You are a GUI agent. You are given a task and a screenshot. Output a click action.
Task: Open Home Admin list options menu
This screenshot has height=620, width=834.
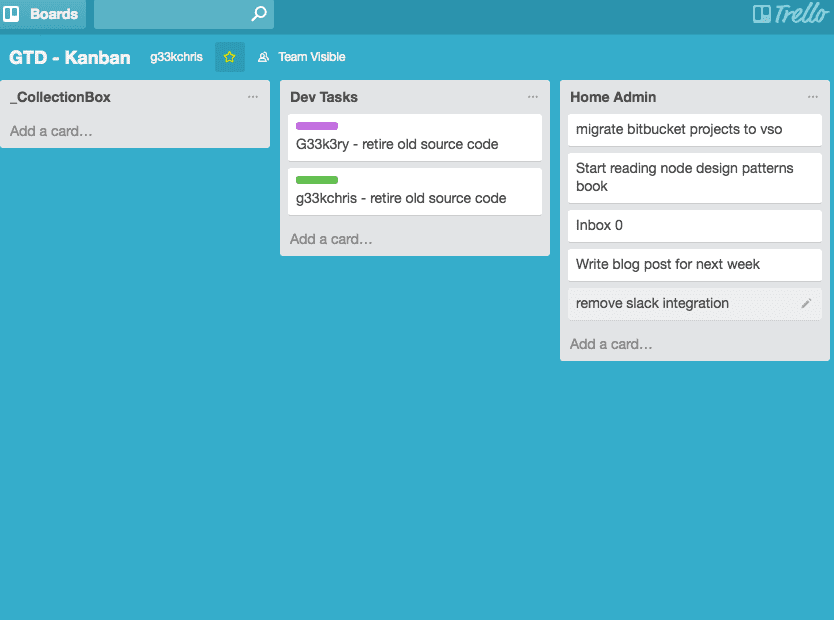pyautogui.click(x=813, y=97)
